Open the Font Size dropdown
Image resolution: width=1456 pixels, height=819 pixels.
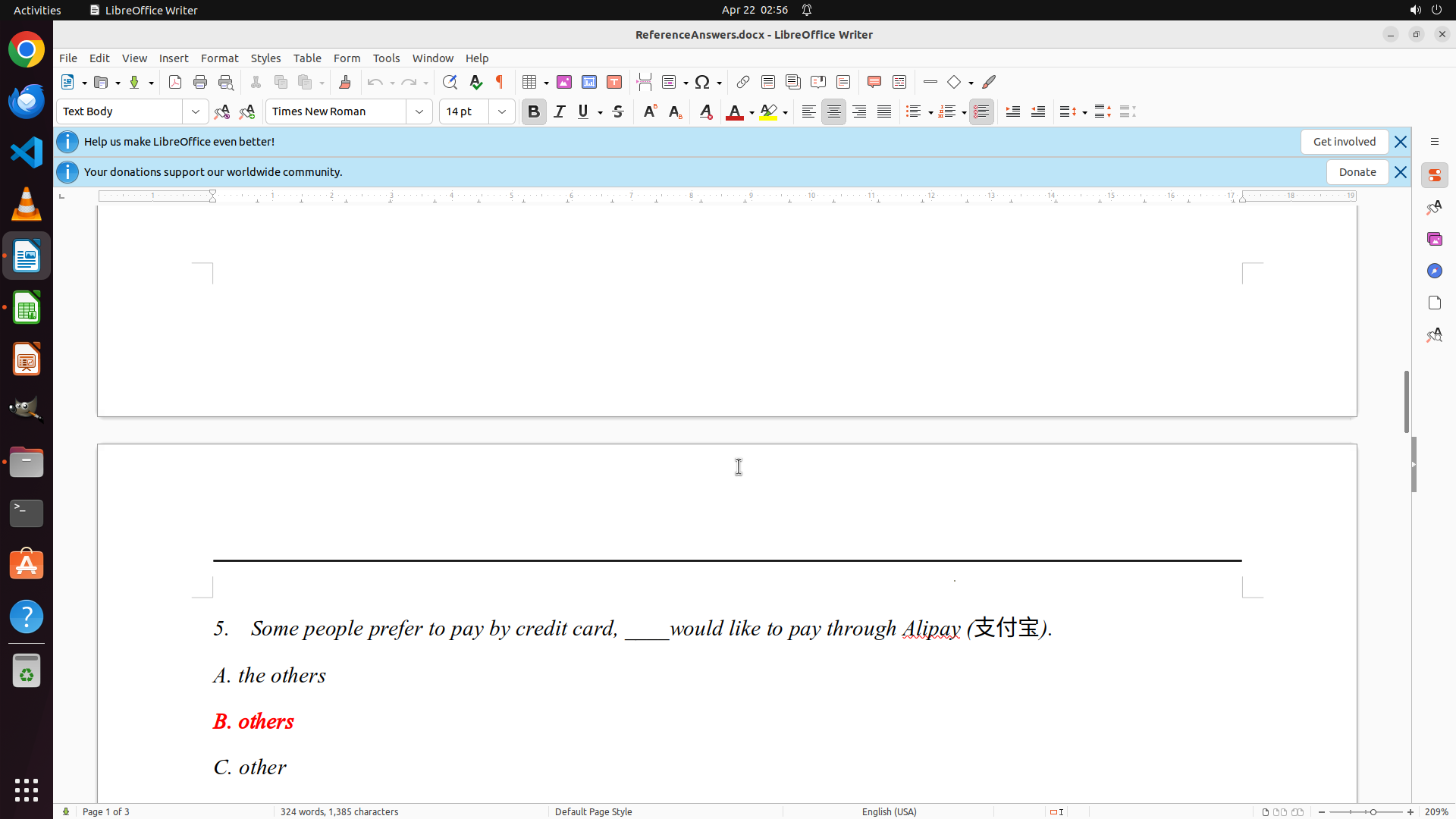(502, 111)
